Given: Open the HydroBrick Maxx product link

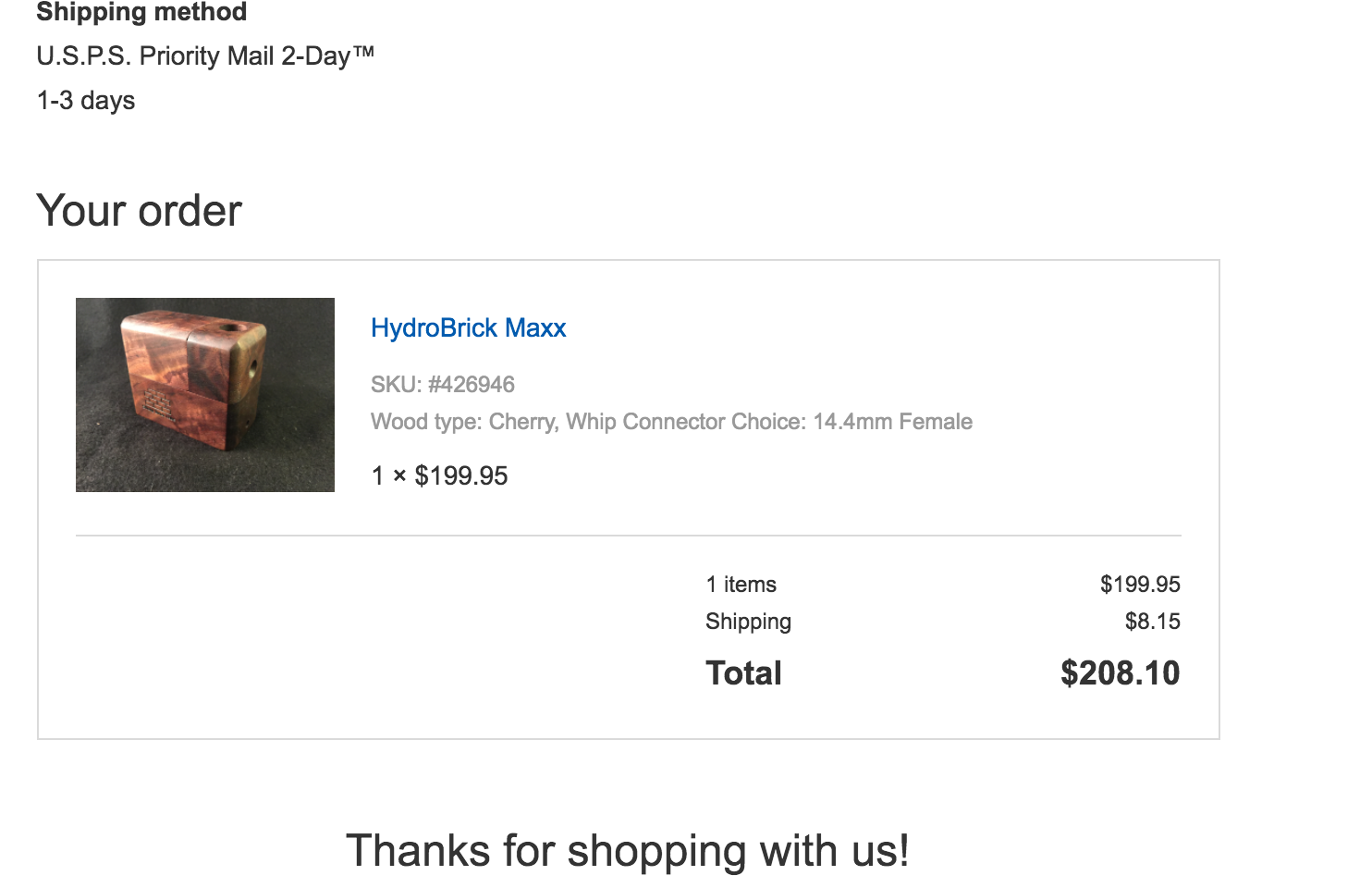Looking at the screenshot, I should coord(468,328).
